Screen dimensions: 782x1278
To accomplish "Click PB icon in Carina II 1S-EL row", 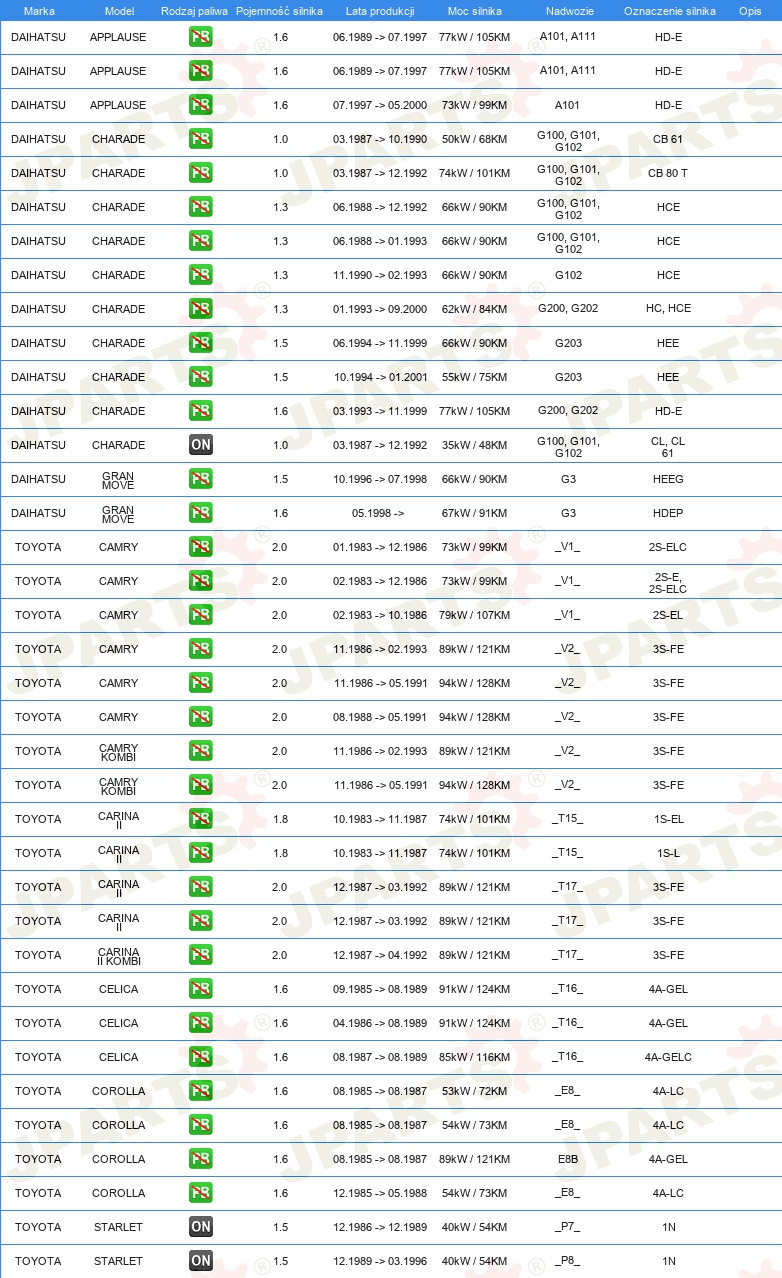I will pyautogui.click(x=200, y=819).
